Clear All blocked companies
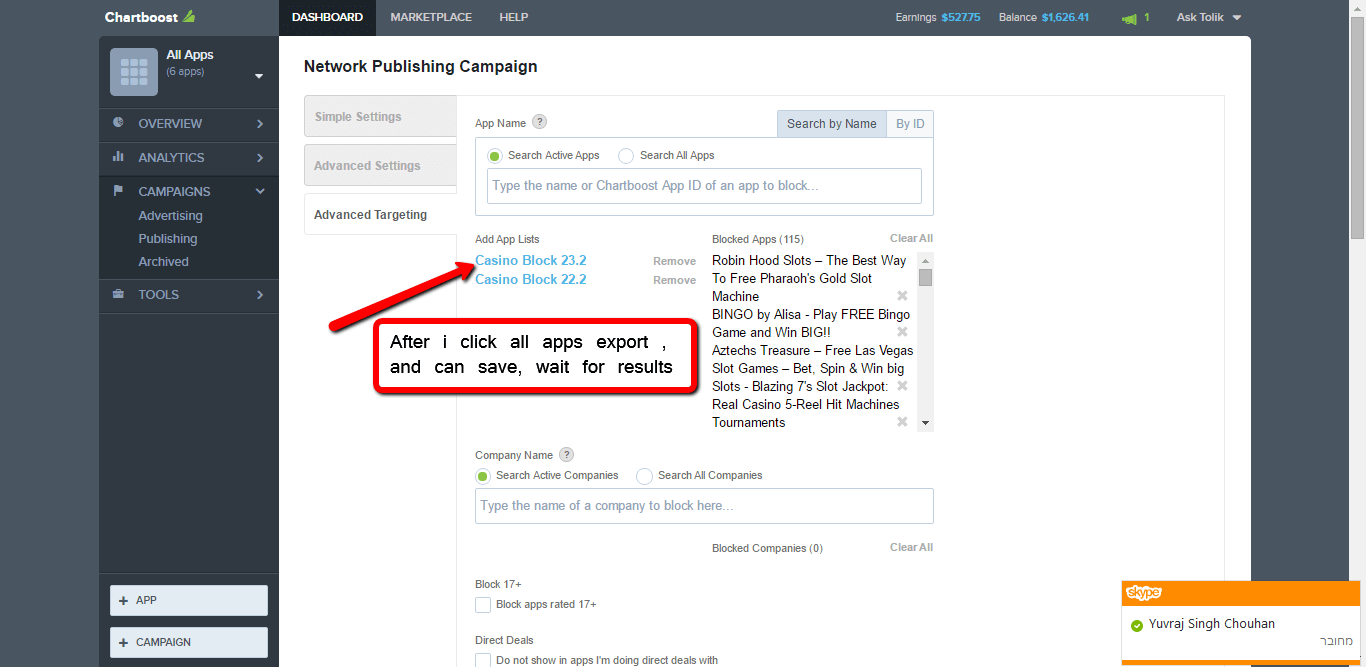This screenshot has width=1366, height=667. 911,547
